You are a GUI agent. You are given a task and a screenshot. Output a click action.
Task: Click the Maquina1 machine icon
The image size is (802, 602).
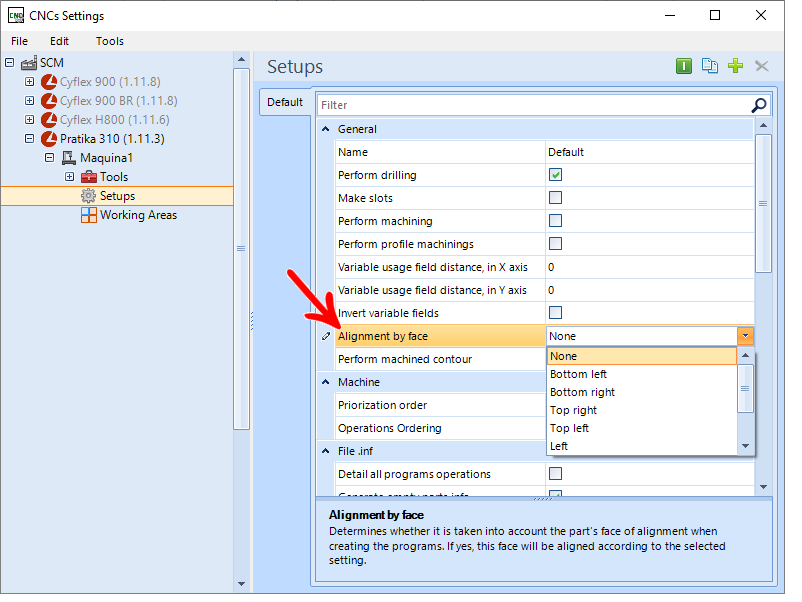[x=69, y=158]
